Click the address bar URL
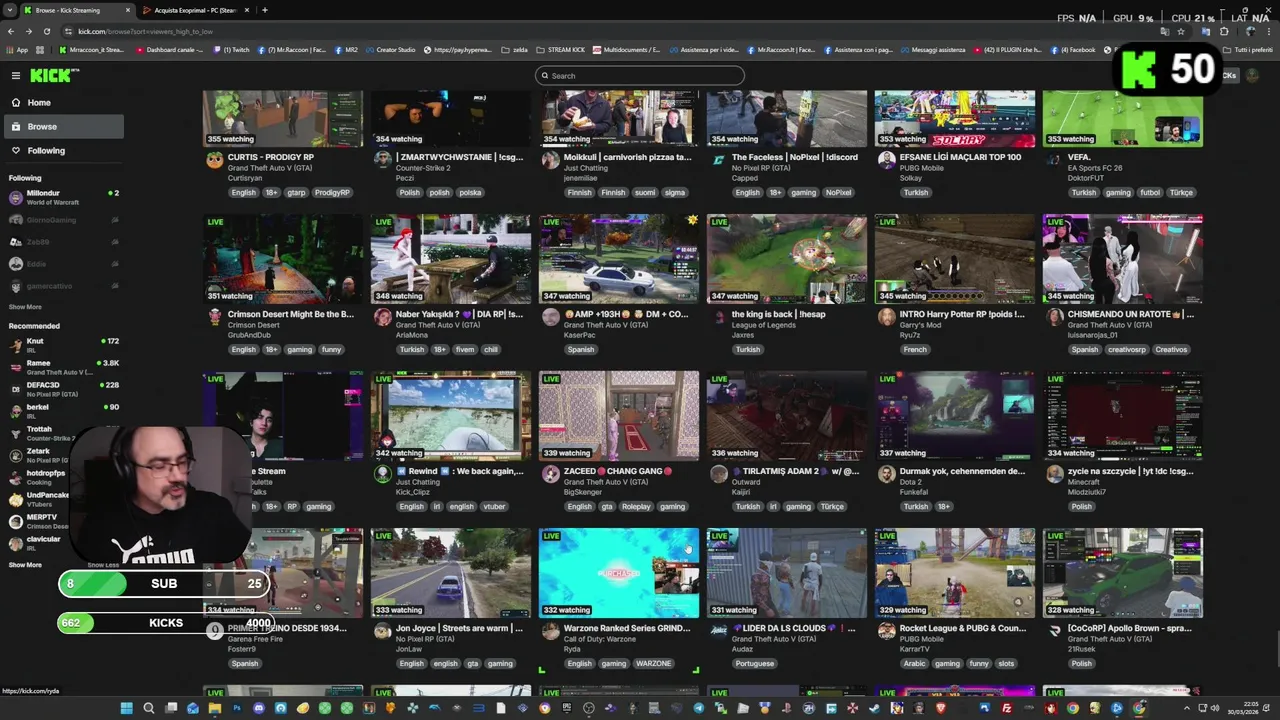Image resolution: width=1280 pixels, height=720 pixels. [x=146, y=31]
